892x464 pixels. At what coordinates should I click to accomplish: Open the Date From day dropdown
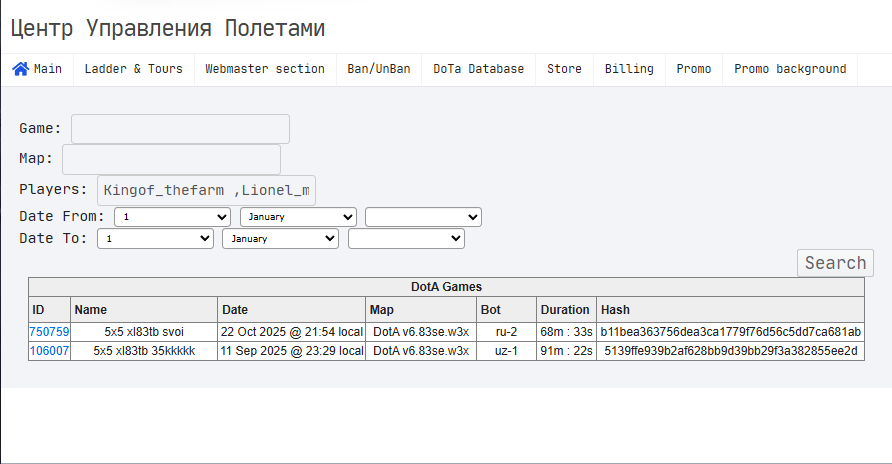tap(172, 217)
